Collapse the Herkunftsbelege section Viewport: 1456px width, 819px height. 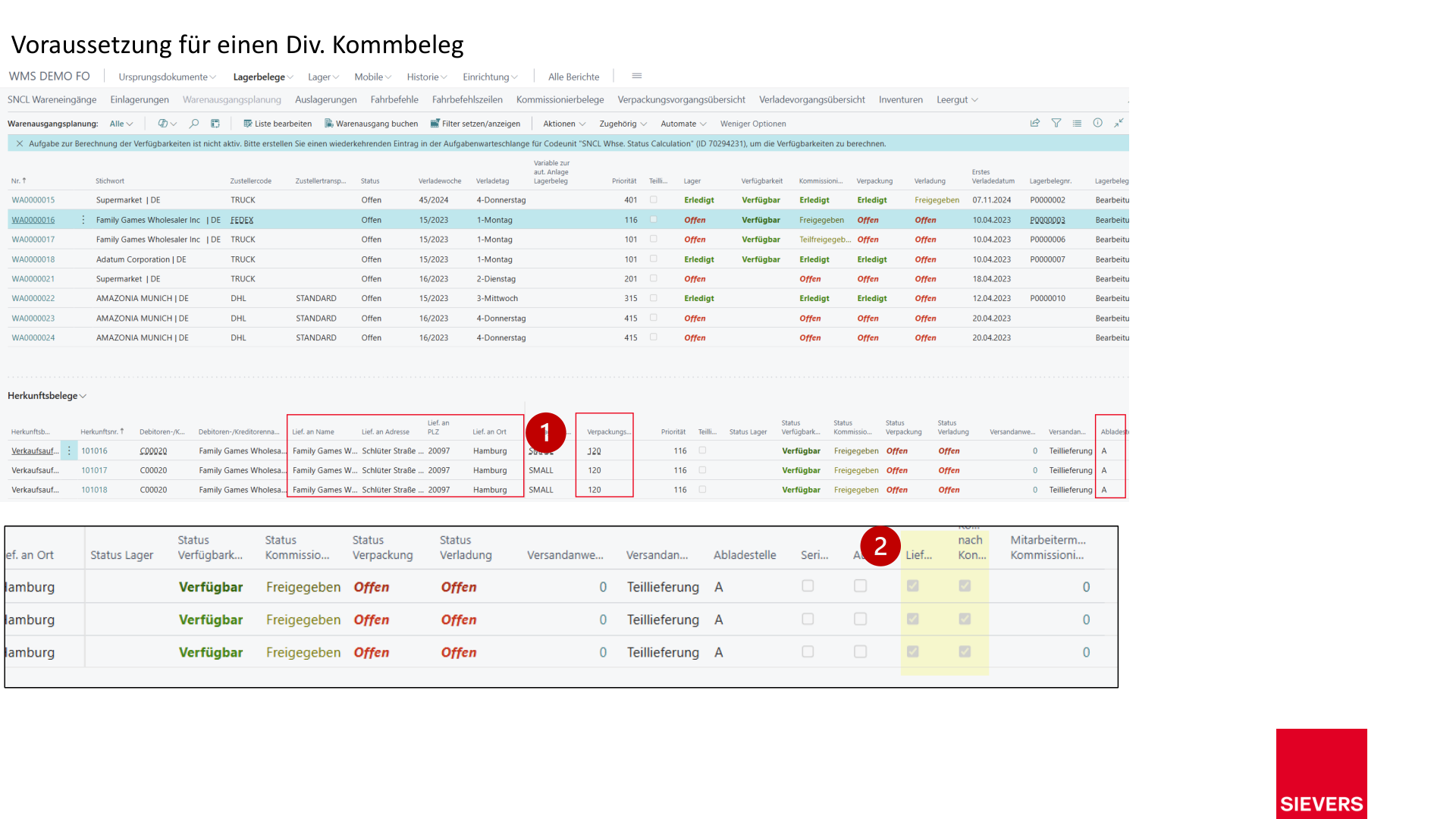tap(47, 396)
